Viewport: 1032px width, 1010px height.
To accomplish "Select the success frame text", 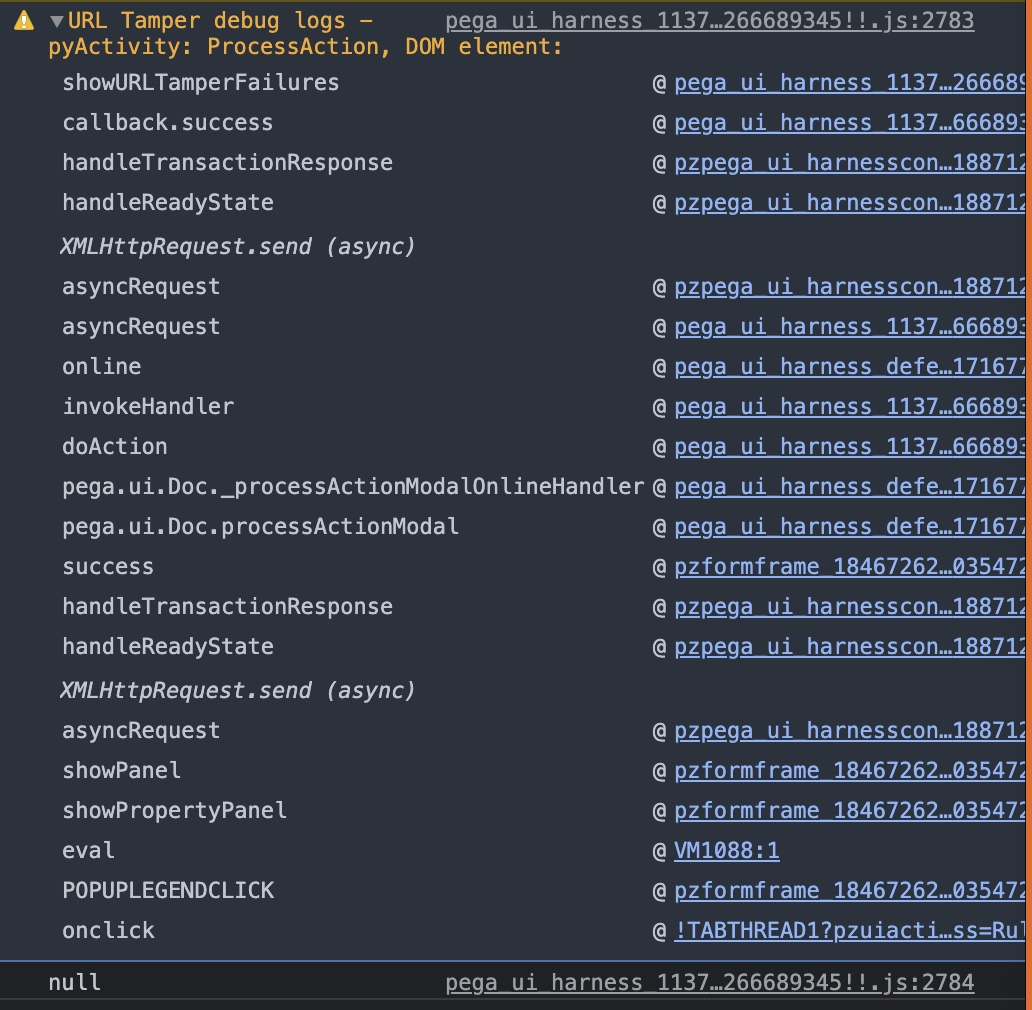I will click(x=108, y=567).
